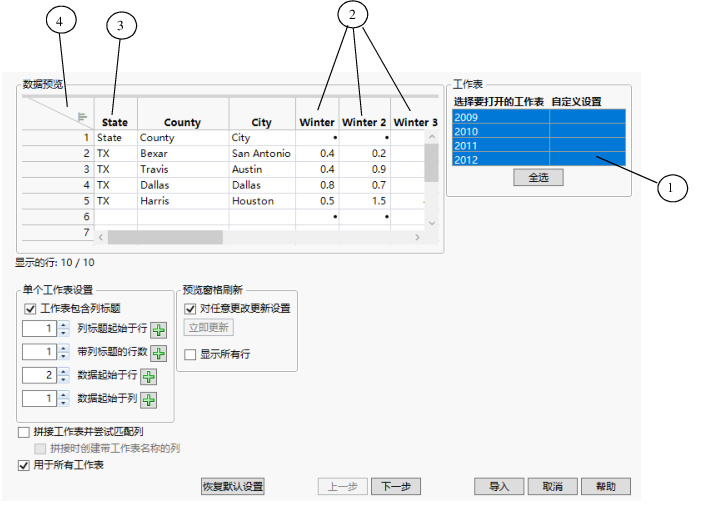
Task: Click 恢复默认设置 button
Action: tap(233, 487)
